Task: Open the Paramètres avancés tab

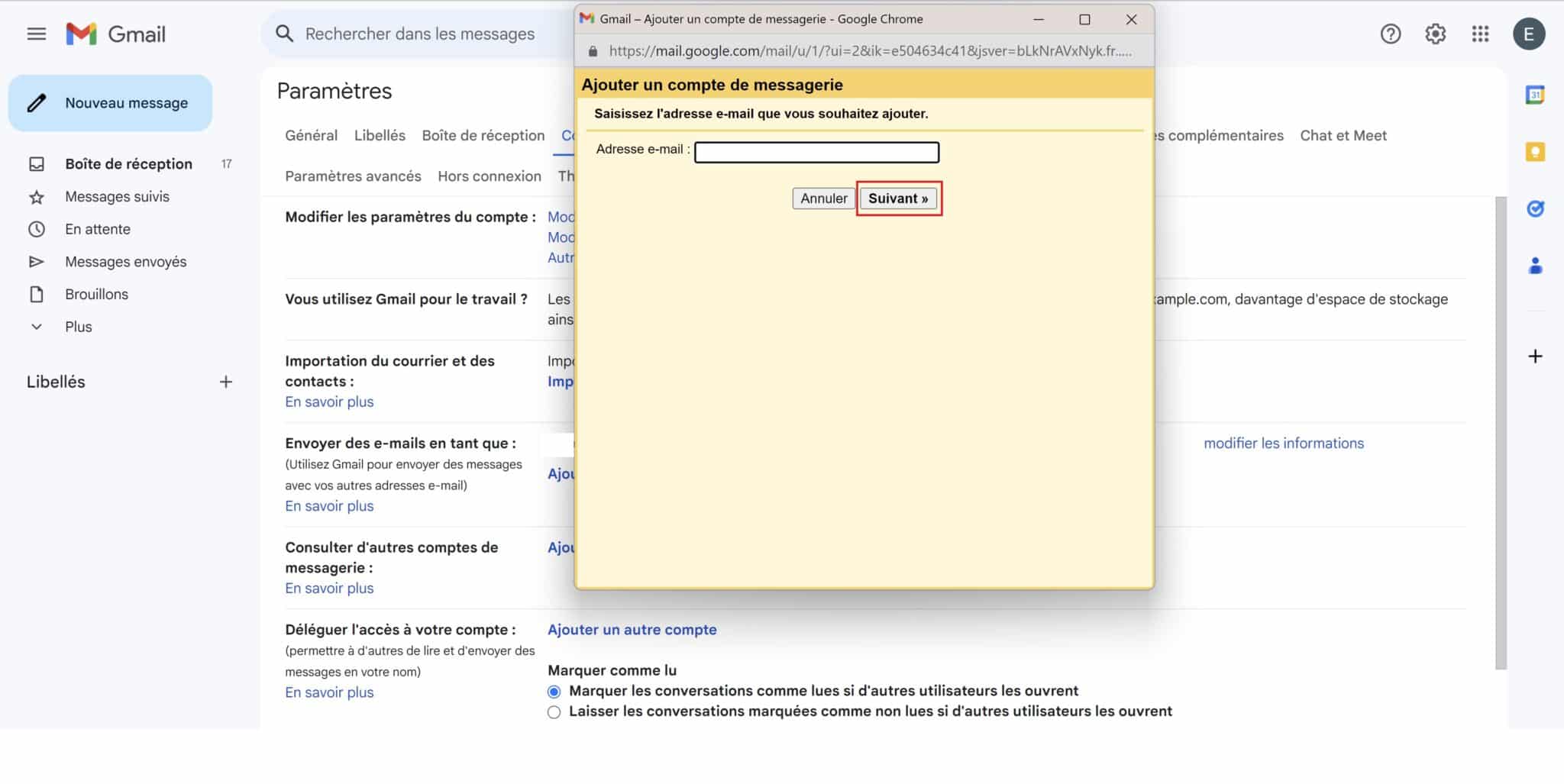Action: pos(353,176)
